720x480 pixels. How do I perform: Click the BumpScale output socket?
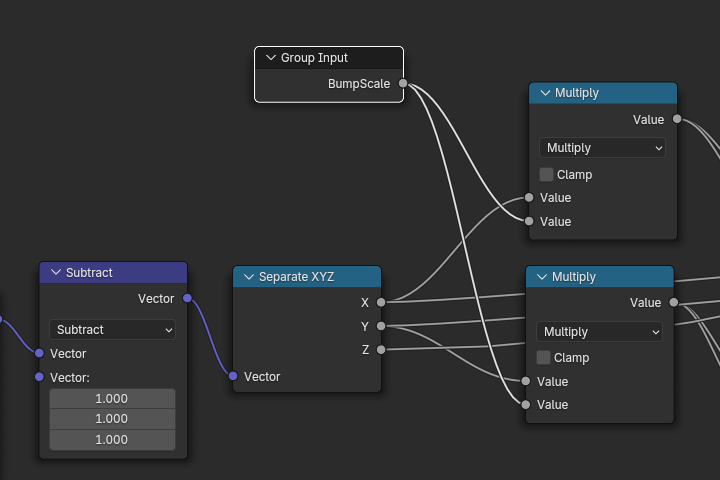pos(403,84)
